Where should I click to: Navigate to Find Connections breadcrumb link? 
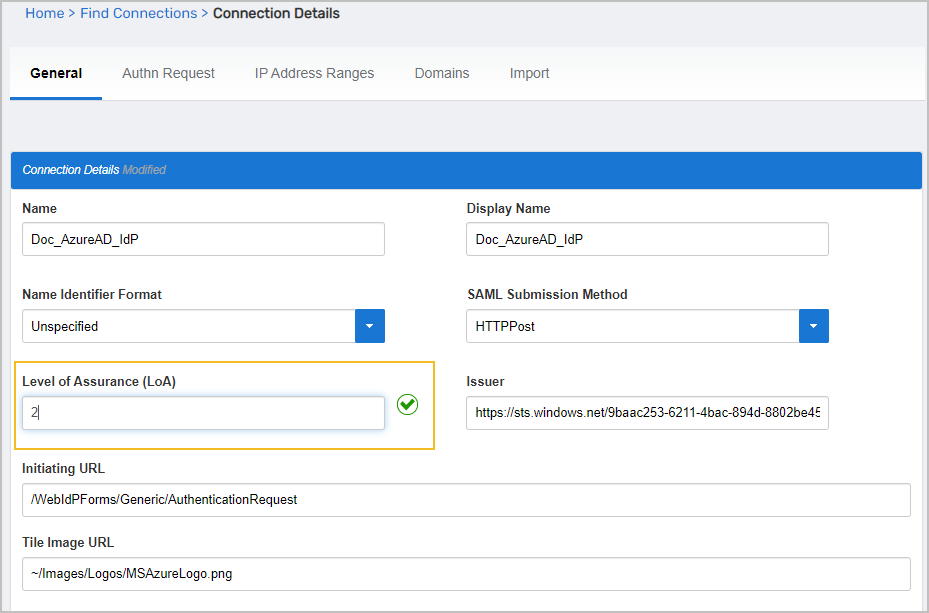click(x=139, y=13)
